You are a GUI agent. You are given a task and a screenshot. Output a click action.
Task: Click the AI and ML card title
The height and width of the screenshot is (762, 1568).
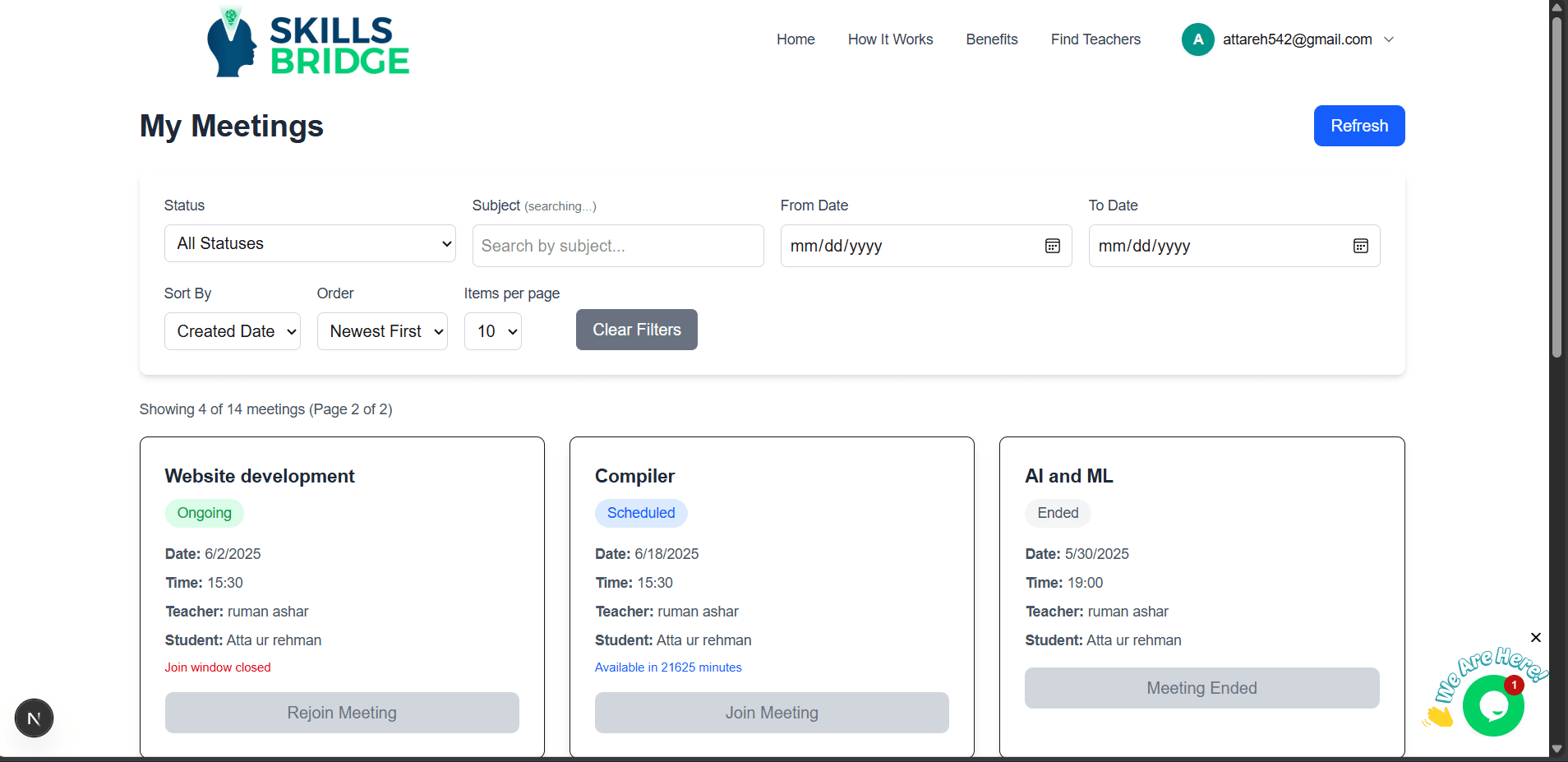(x=1069, y=476)
